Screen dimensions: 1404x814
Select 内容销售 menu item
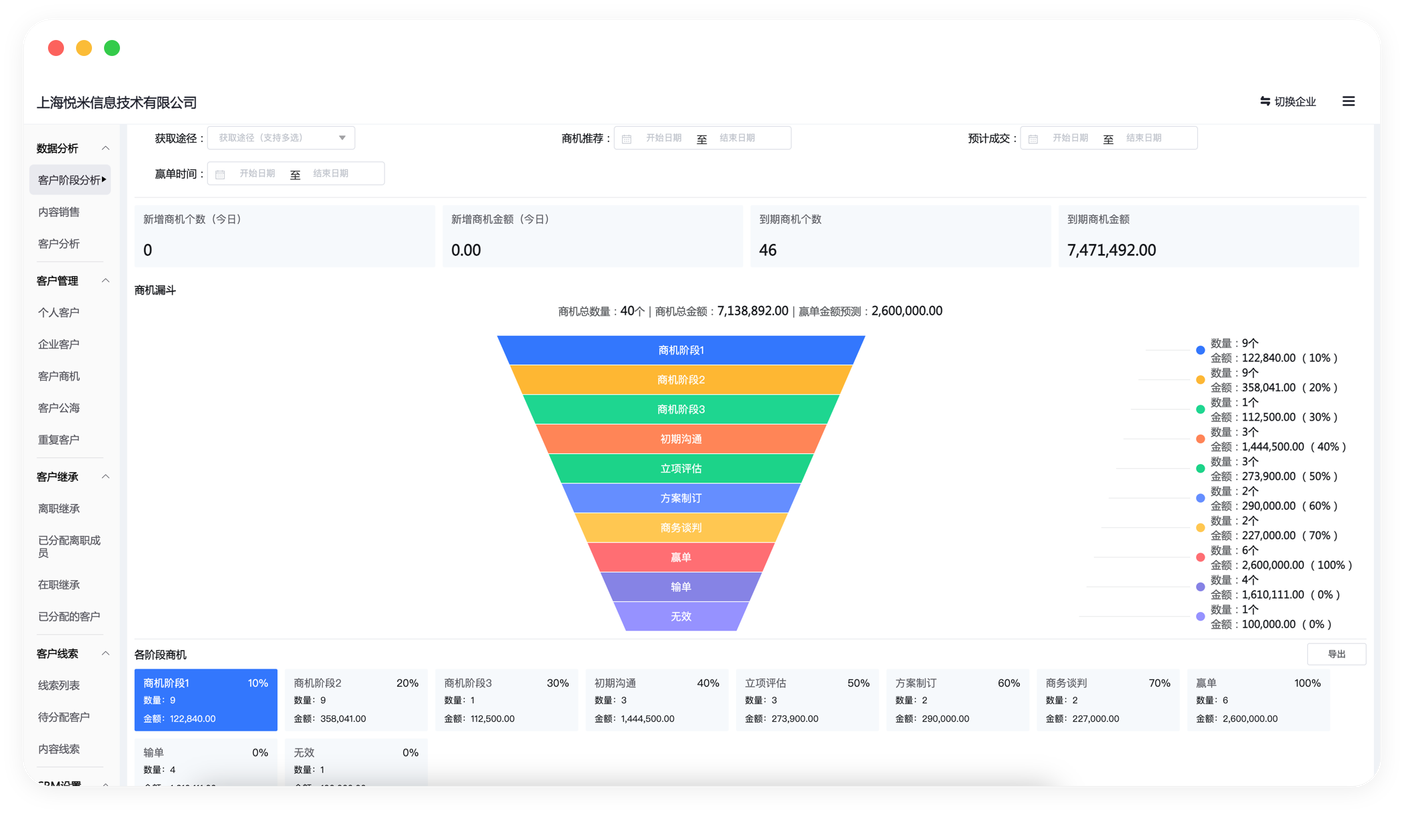pos(59,212)
